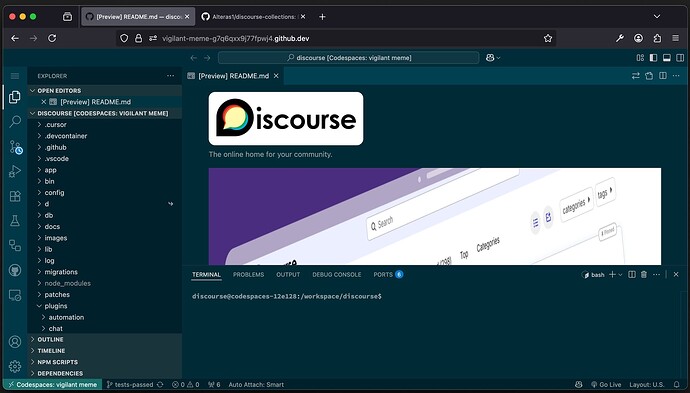The width and height of the screenshot is (690, 393).
Task: Click the tests-passed branch in status bar
Action: (x=135, y=385)
